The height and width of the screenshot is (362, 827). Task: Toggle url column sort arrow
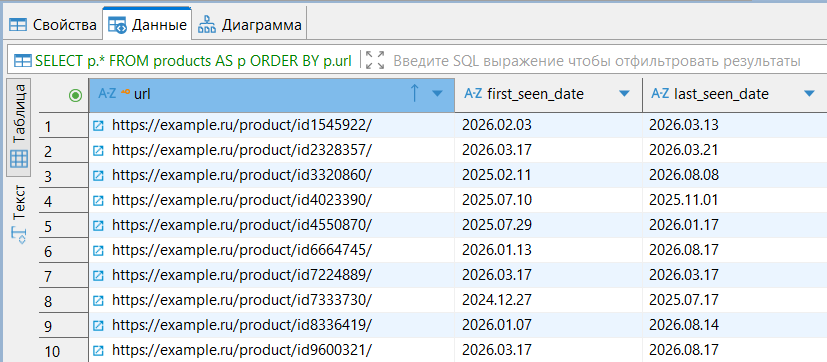[414, 94]
